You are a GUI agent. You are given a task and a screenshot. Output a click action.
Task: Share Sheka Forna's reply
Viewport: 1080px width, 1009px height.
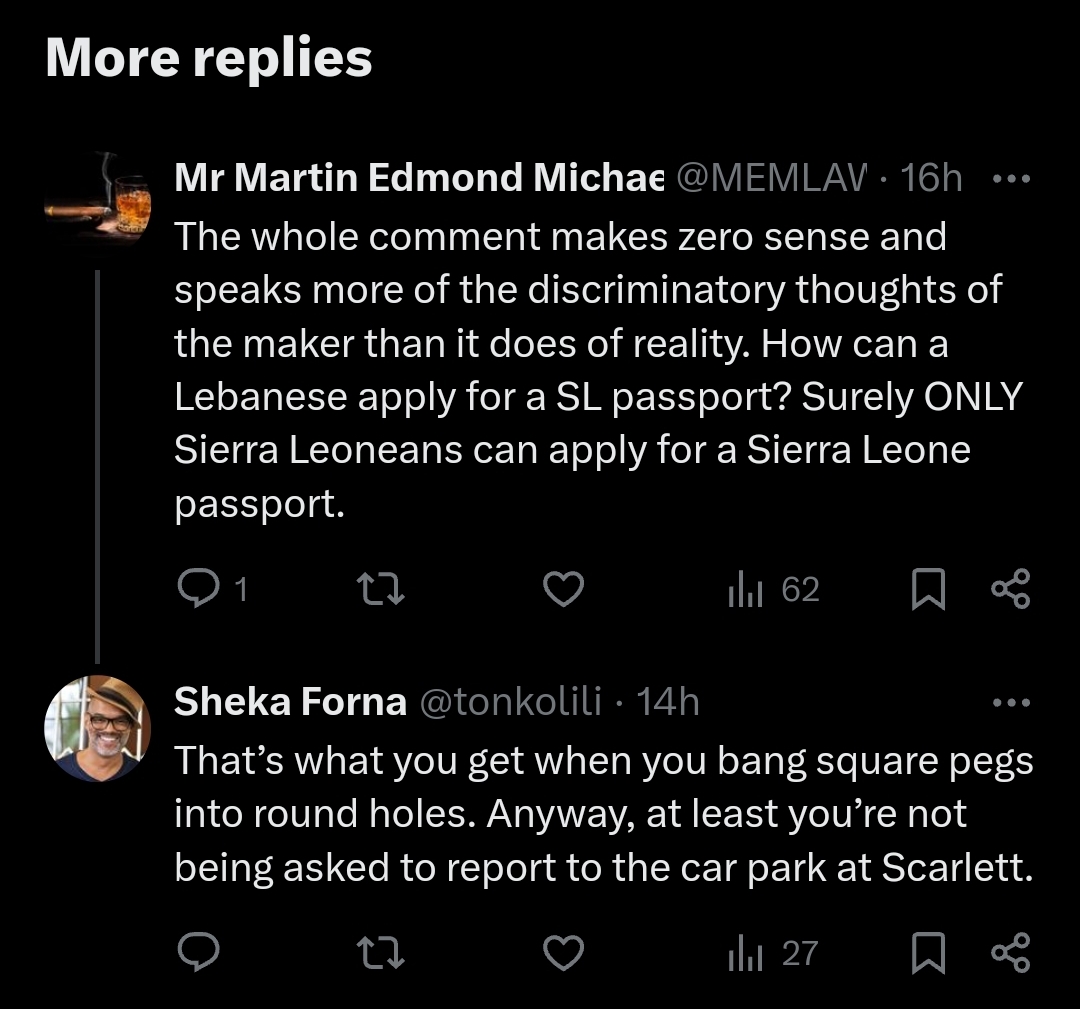[x=1010, y=953]
